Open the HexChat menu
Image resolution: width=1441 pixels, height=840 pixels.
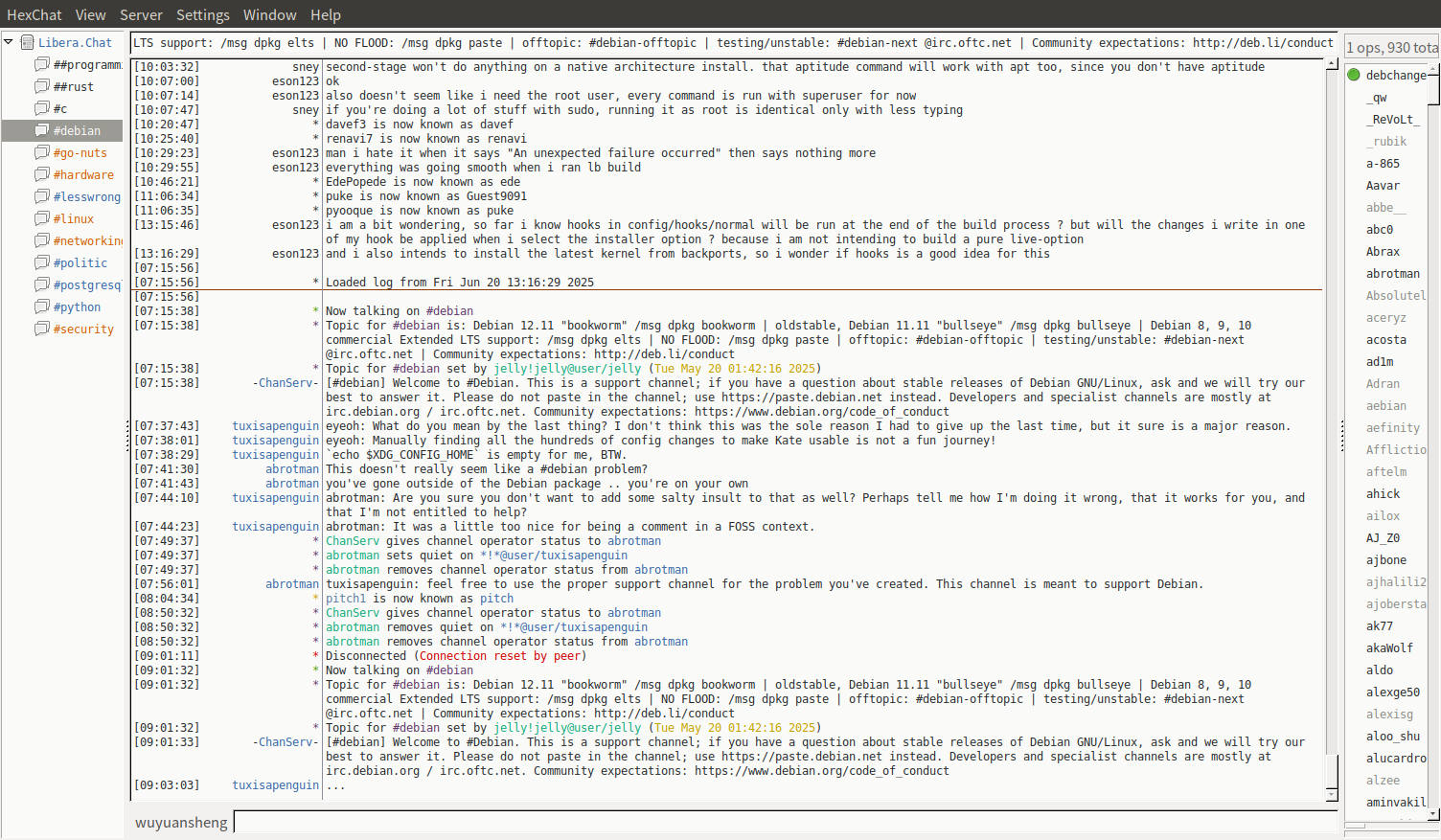(x=34, y=14)
